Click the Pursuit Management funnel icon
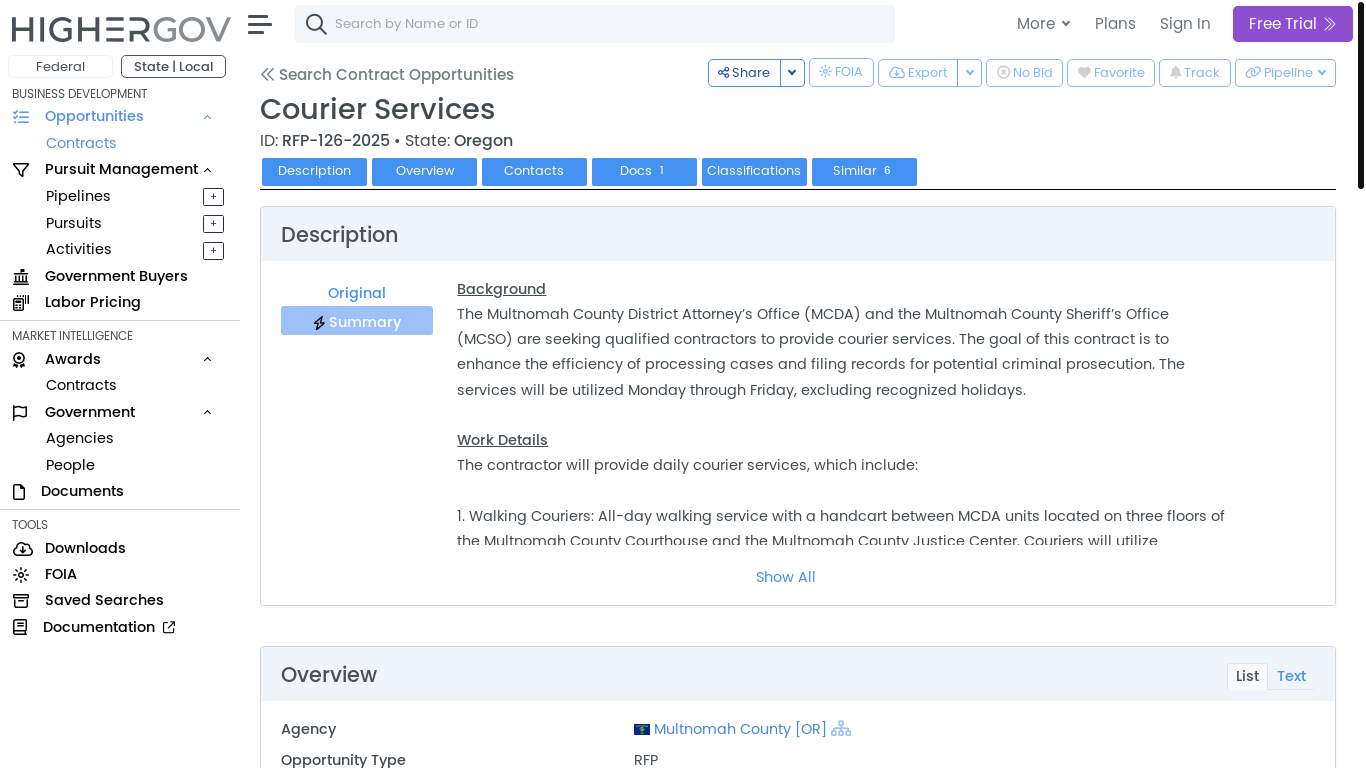 tap(21, 170)
